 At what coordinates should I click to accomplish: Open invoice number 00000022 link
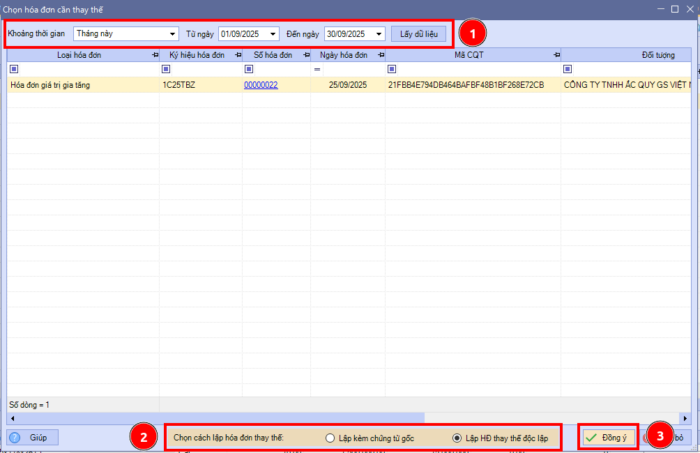click(x=261, y=86)
